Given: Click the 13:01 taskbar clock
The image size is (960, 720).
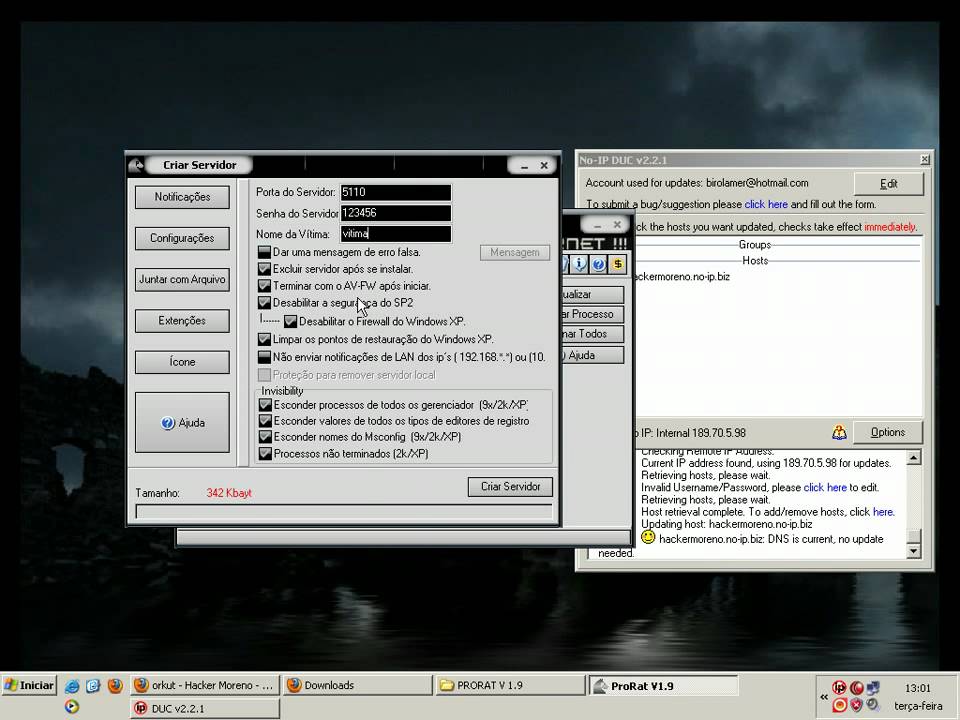Looking at the screenshot, I should (x=917, y=688).
